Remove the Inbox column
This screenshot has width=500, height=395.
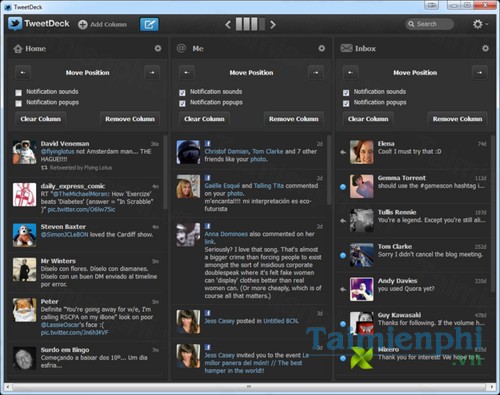457,119
